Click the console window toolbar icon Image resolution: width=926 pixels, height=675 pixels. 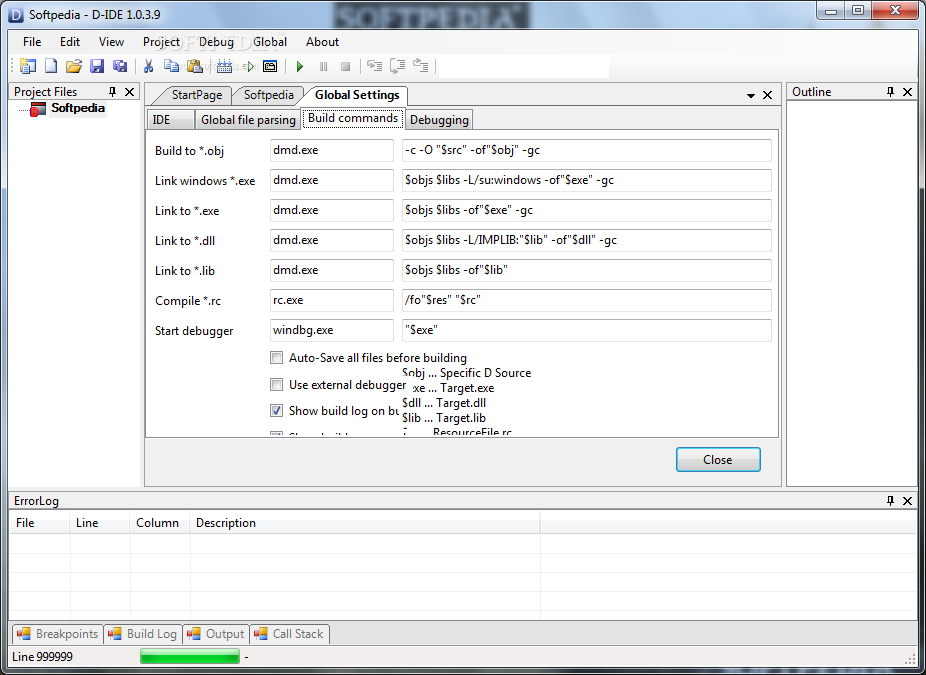coord(270,66)
